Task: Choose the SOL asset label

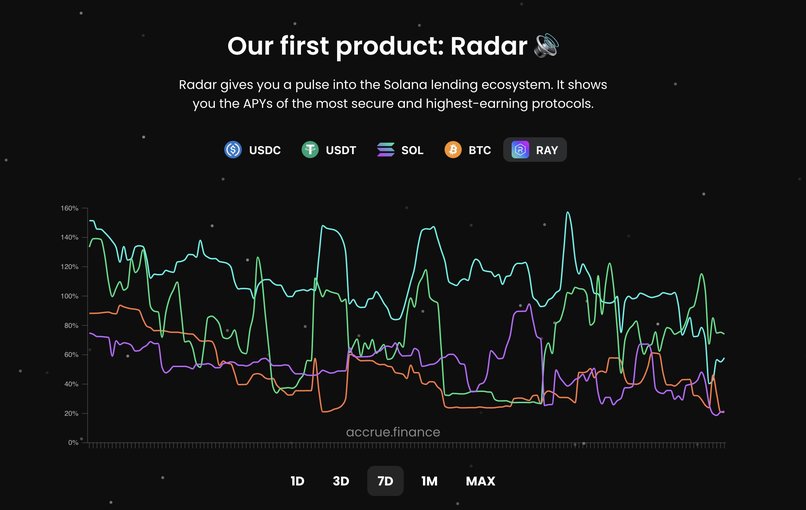Action: pyautogui.click(x=412, y=150)
